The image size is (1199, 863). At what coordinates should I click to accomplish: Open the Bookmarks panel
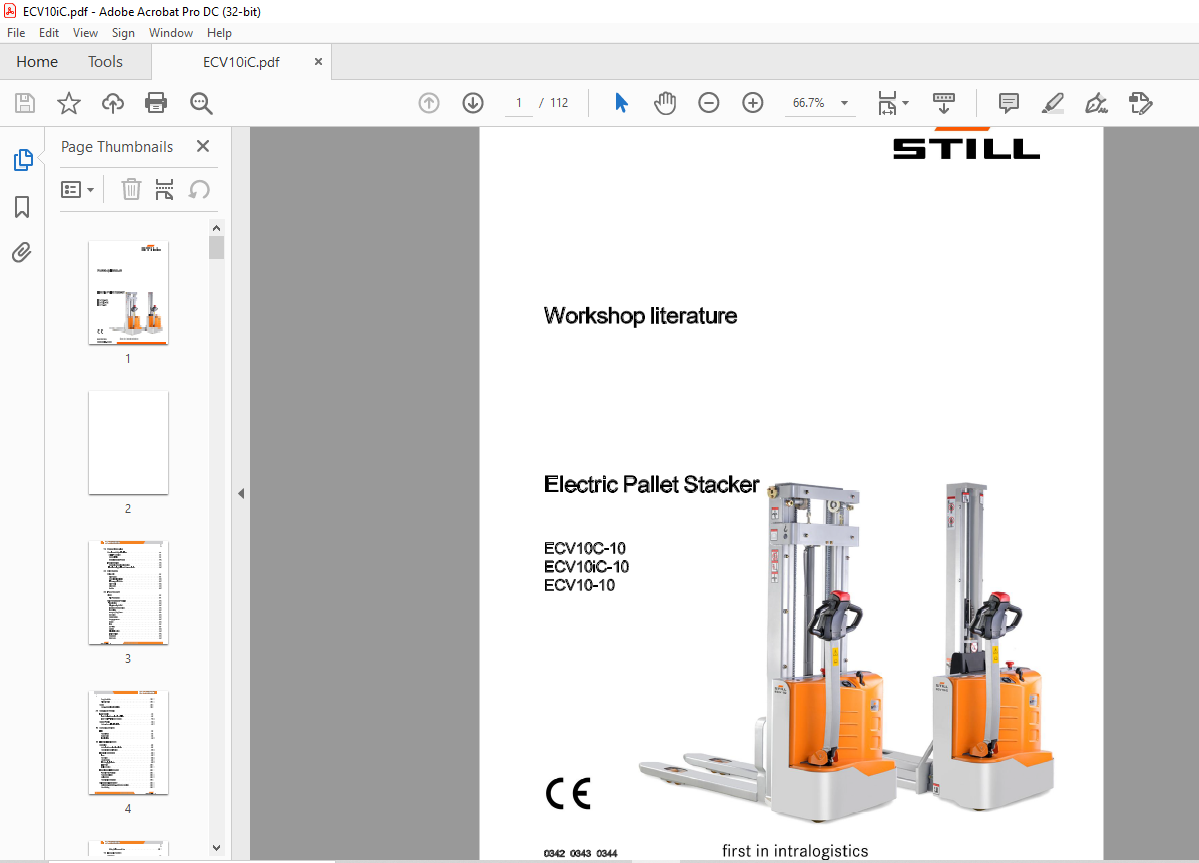point(22,206)
